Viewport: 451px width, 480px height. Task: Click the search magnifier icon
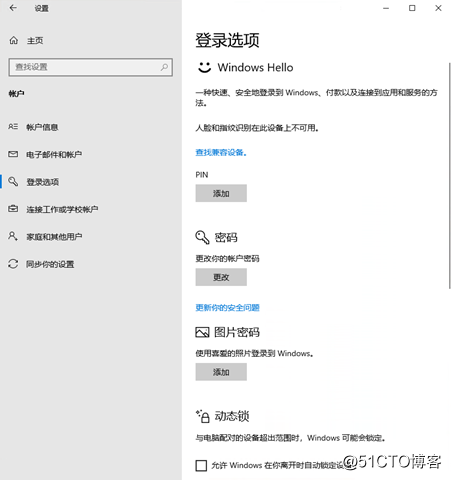pyautogui.click(x=164, y=67)
